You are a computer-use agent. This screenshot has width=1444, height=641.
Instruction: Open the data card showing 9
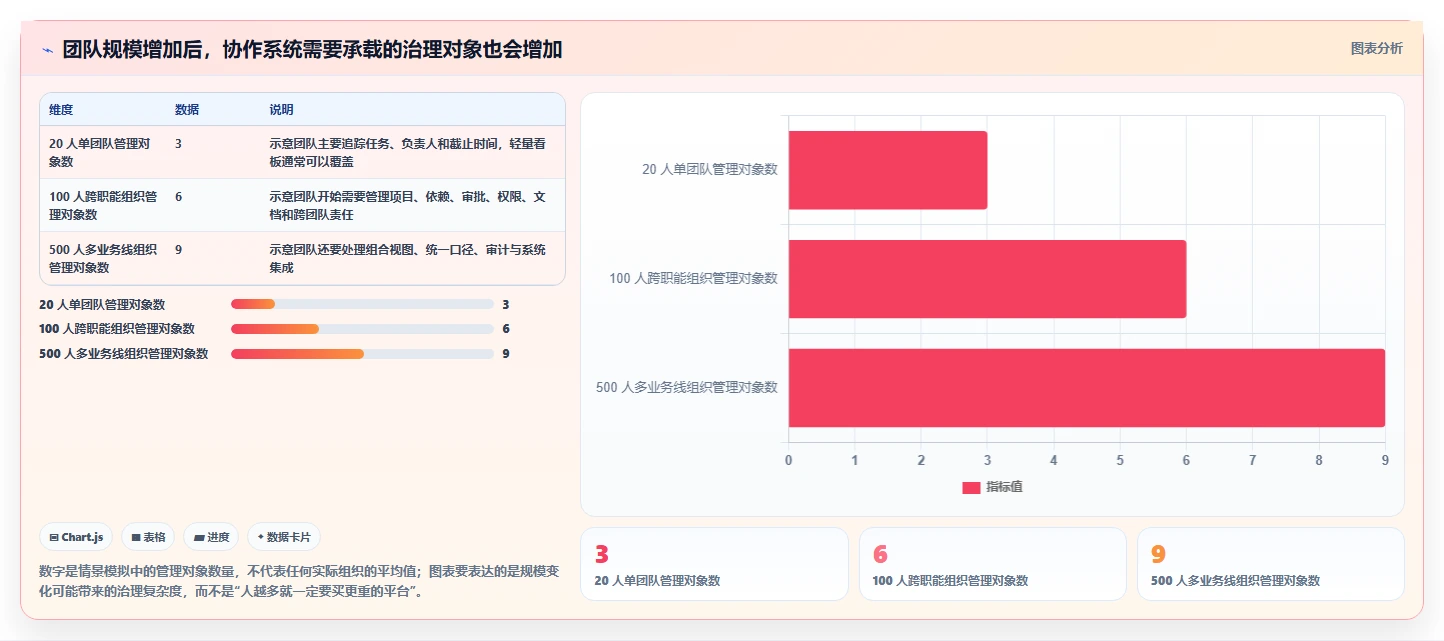coord(1271,564)
